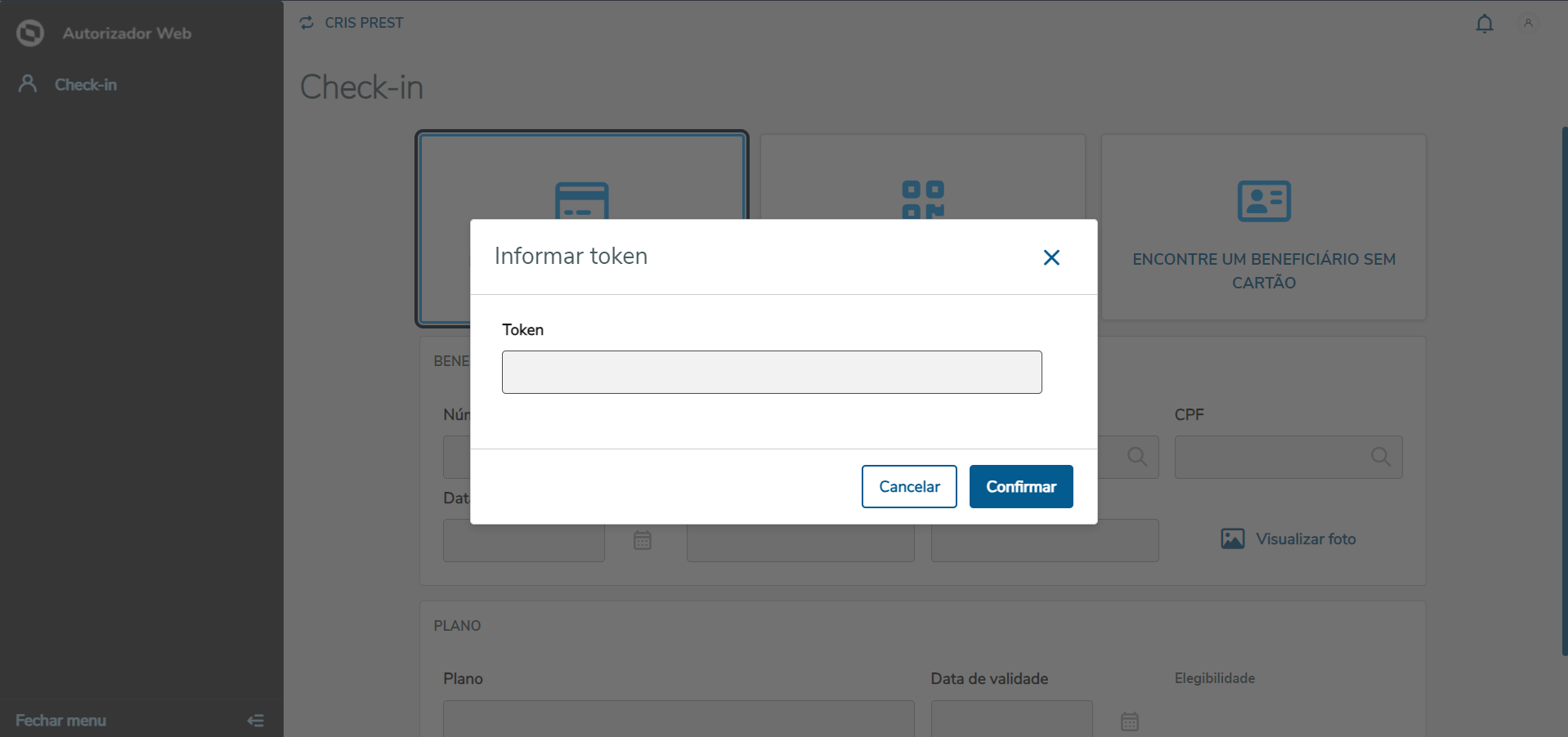Click the QR code card icon
The width and height of the screenshot is (1568, 737).
tap(922, 199)
